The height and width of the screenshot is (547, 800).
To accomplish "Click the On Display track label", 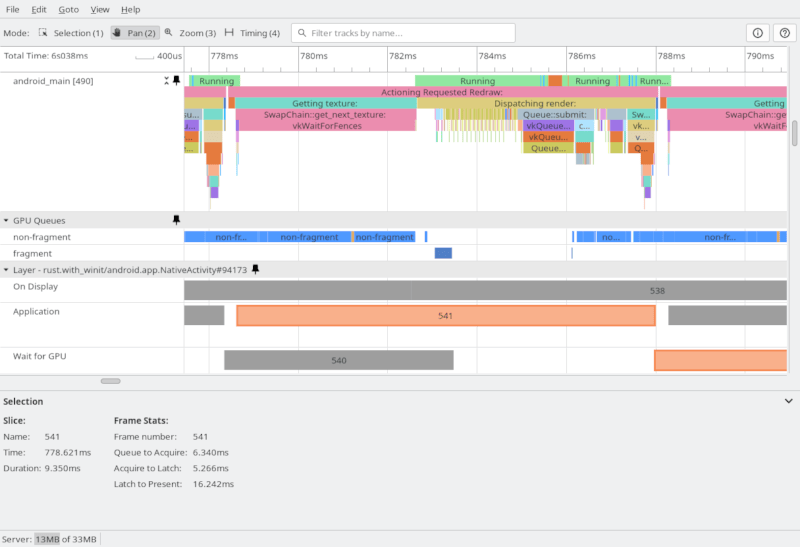I will pyautogui.click(x=35, y=286).
